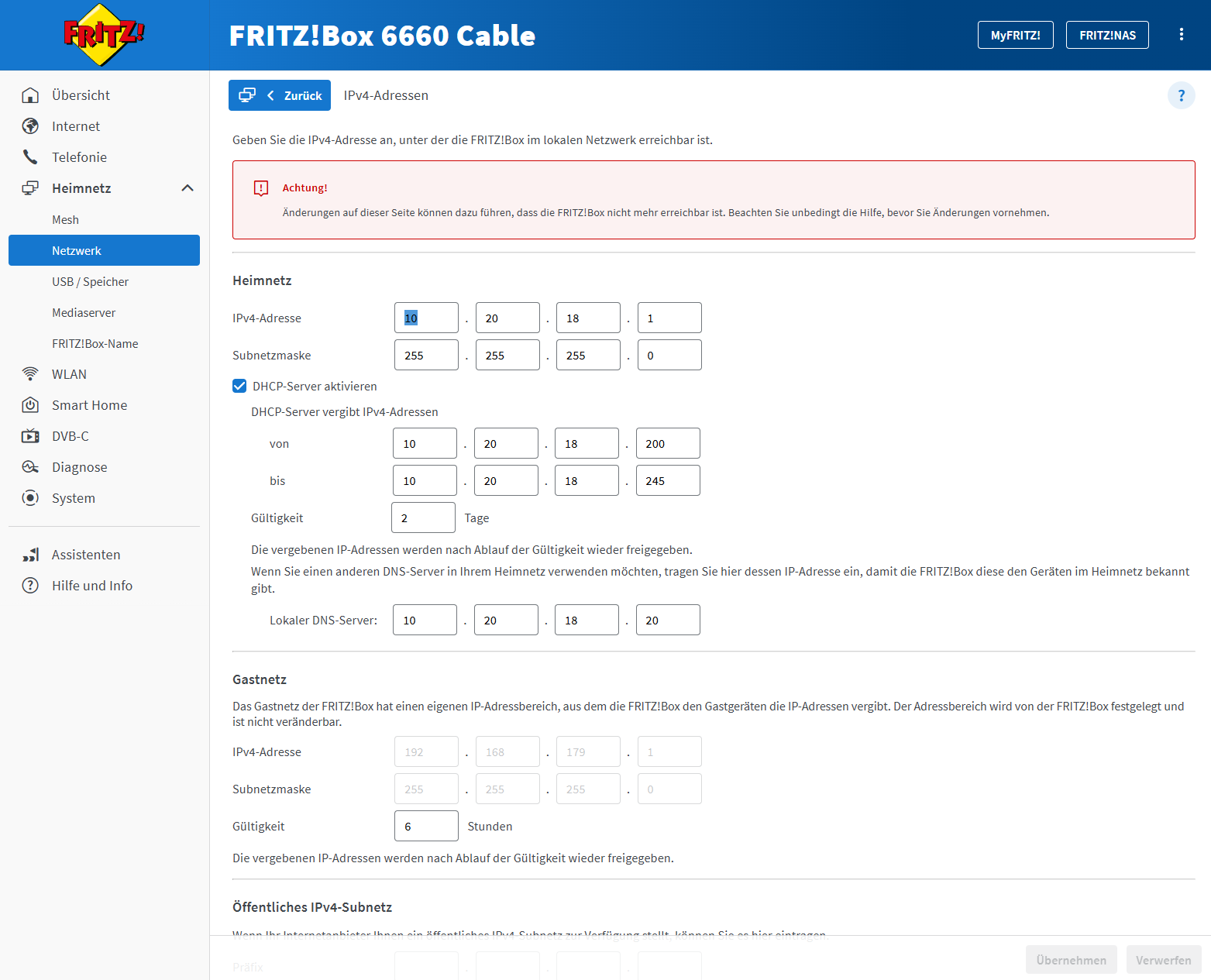This screenshot has height=980, width=1211.
Task: Click the FRITZ! logo
Action: tap(104, 35)
